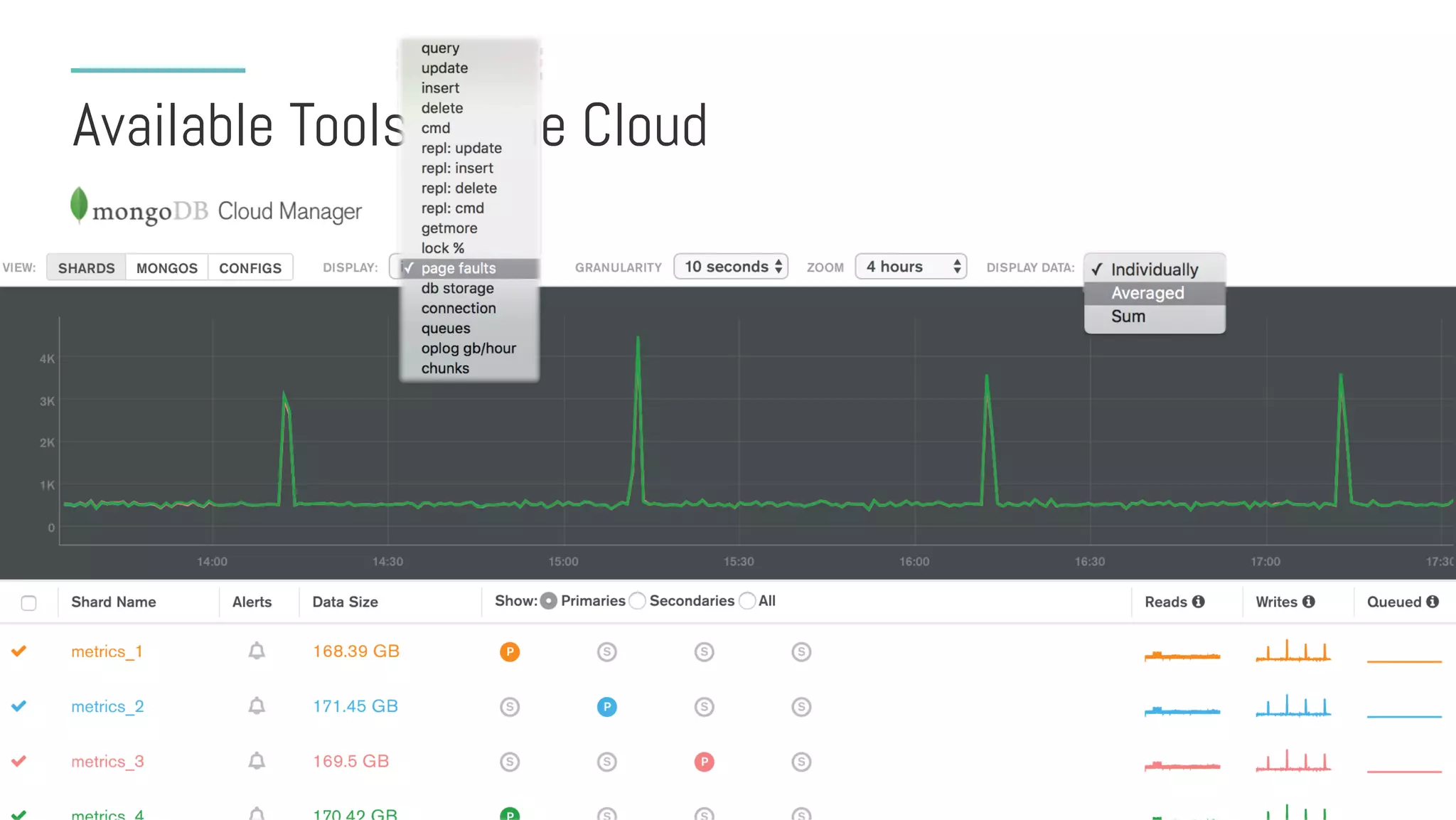Screen dimensions: 1456x820
Task: Click the info icon next to Queued
Action: tap(1433, 602)
